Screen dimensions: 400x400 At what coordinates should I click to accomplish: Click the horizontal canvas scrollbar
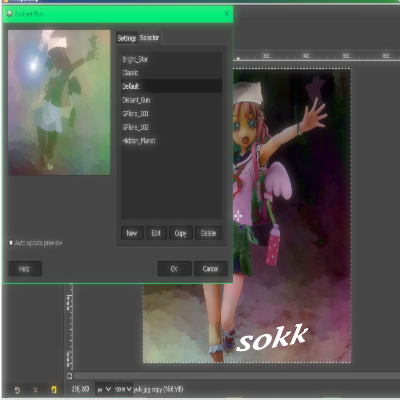(x=236, y=376)
